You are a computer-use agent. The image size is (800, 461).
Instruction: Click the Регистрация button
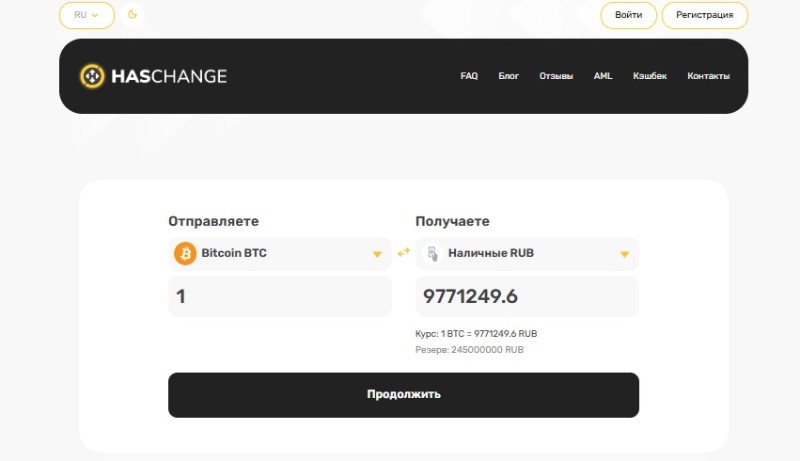click(x=704, y=15)
